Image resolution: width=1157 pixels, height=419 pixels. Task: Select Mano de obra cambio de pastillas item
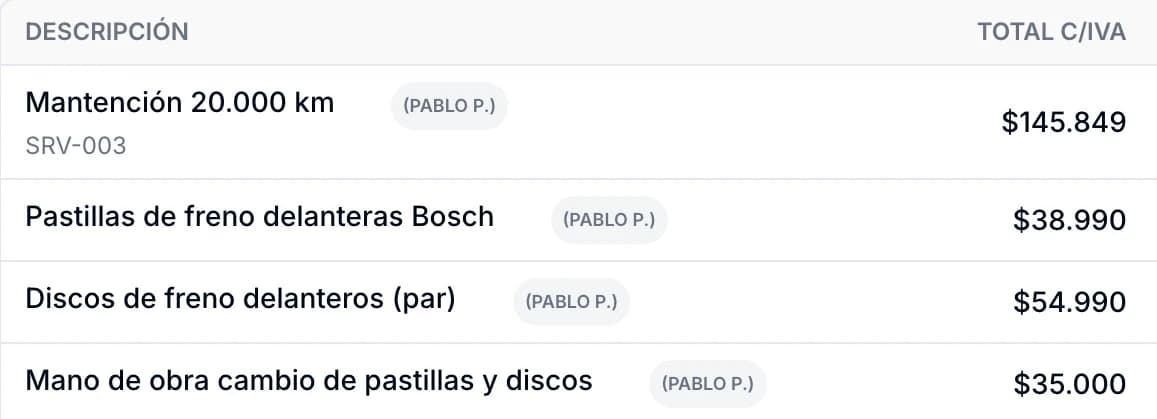309,381
